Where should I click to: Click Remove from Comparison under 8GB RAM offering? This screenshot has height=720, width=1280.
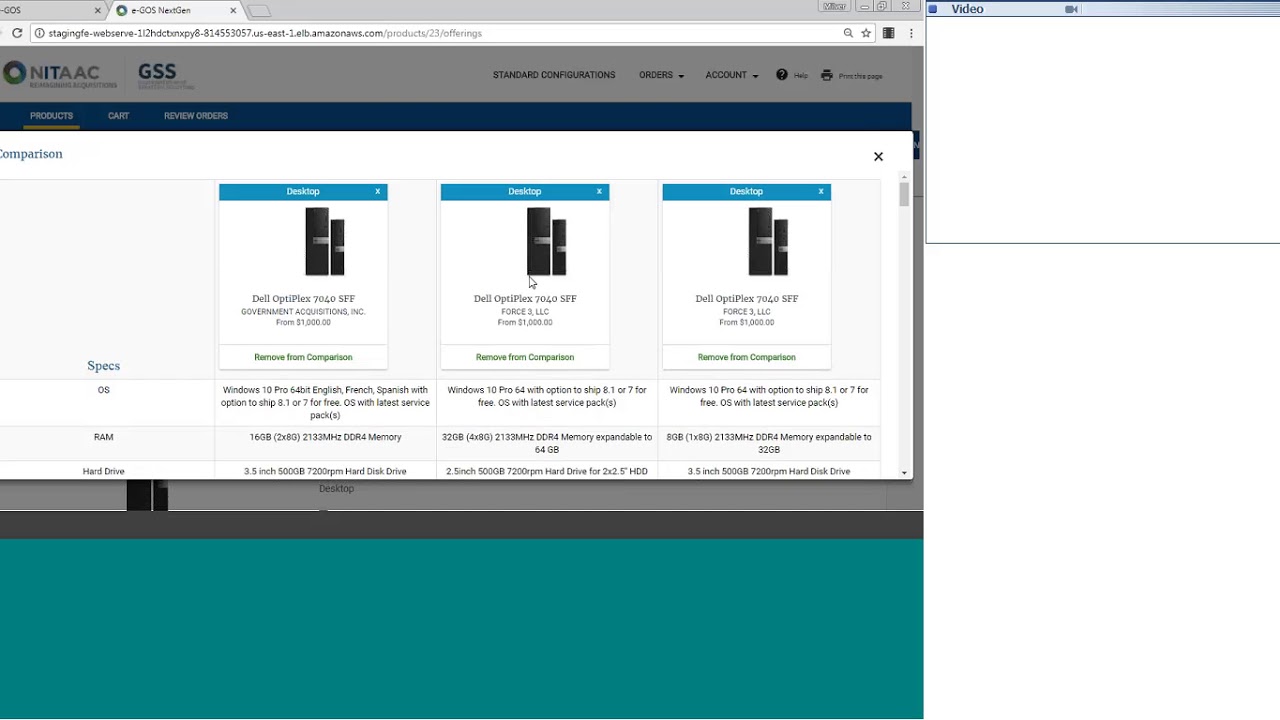click(747, 357)
